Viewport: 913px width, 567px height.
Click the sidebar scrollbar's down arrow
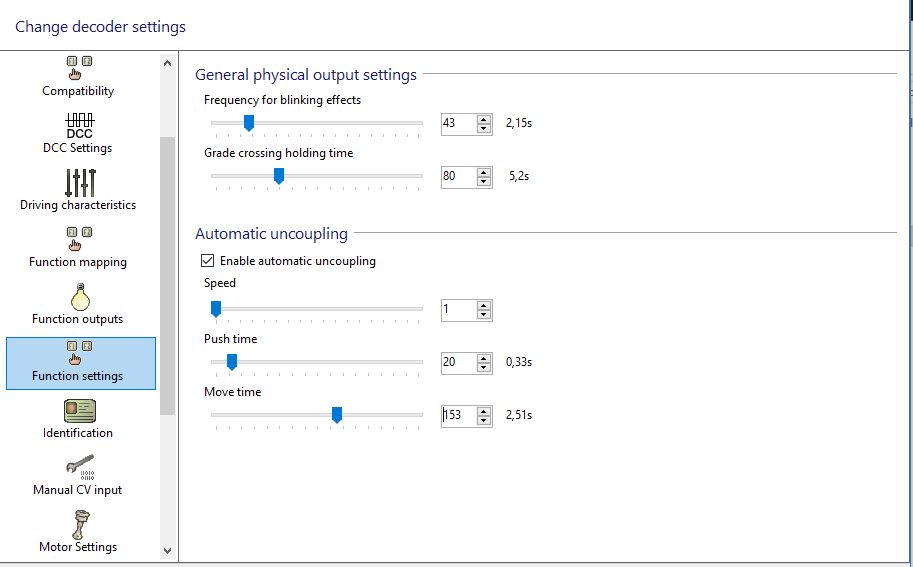click(168, 550)
